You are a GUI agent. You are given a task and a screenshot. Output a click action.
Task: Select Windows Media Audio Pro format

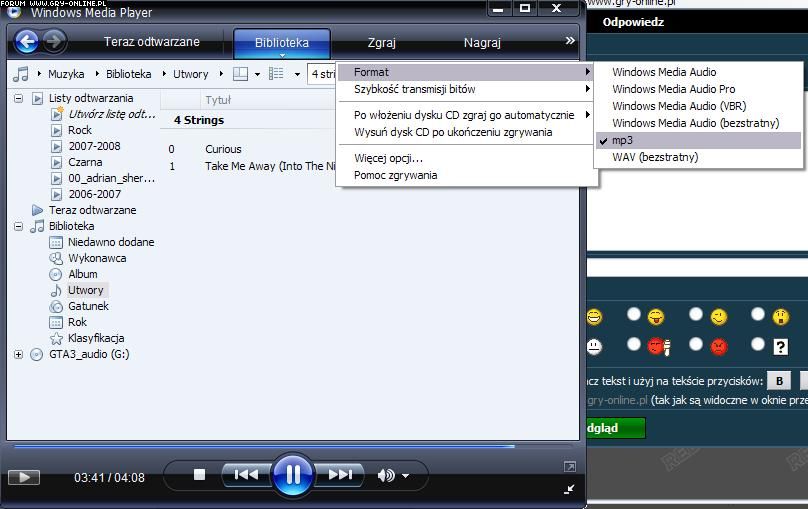[698, 89]
